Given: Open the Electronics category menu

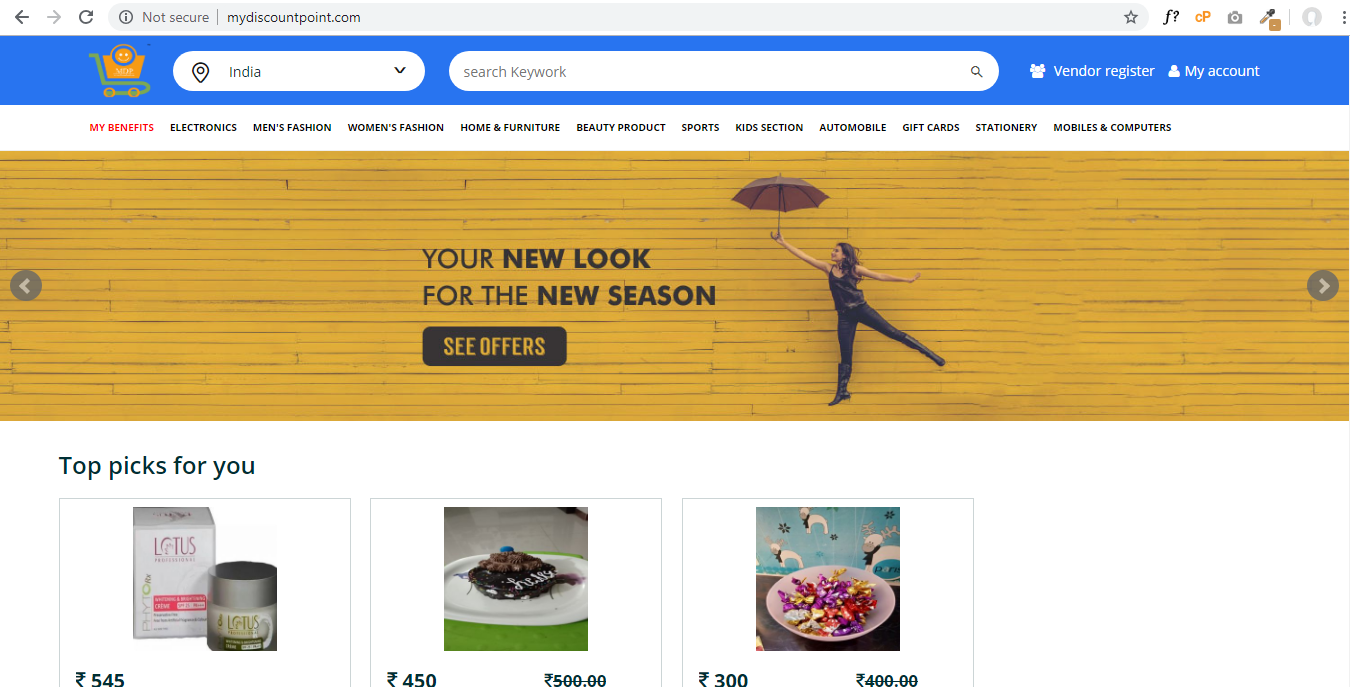Looking at the screenshot, I should point(203,128).
